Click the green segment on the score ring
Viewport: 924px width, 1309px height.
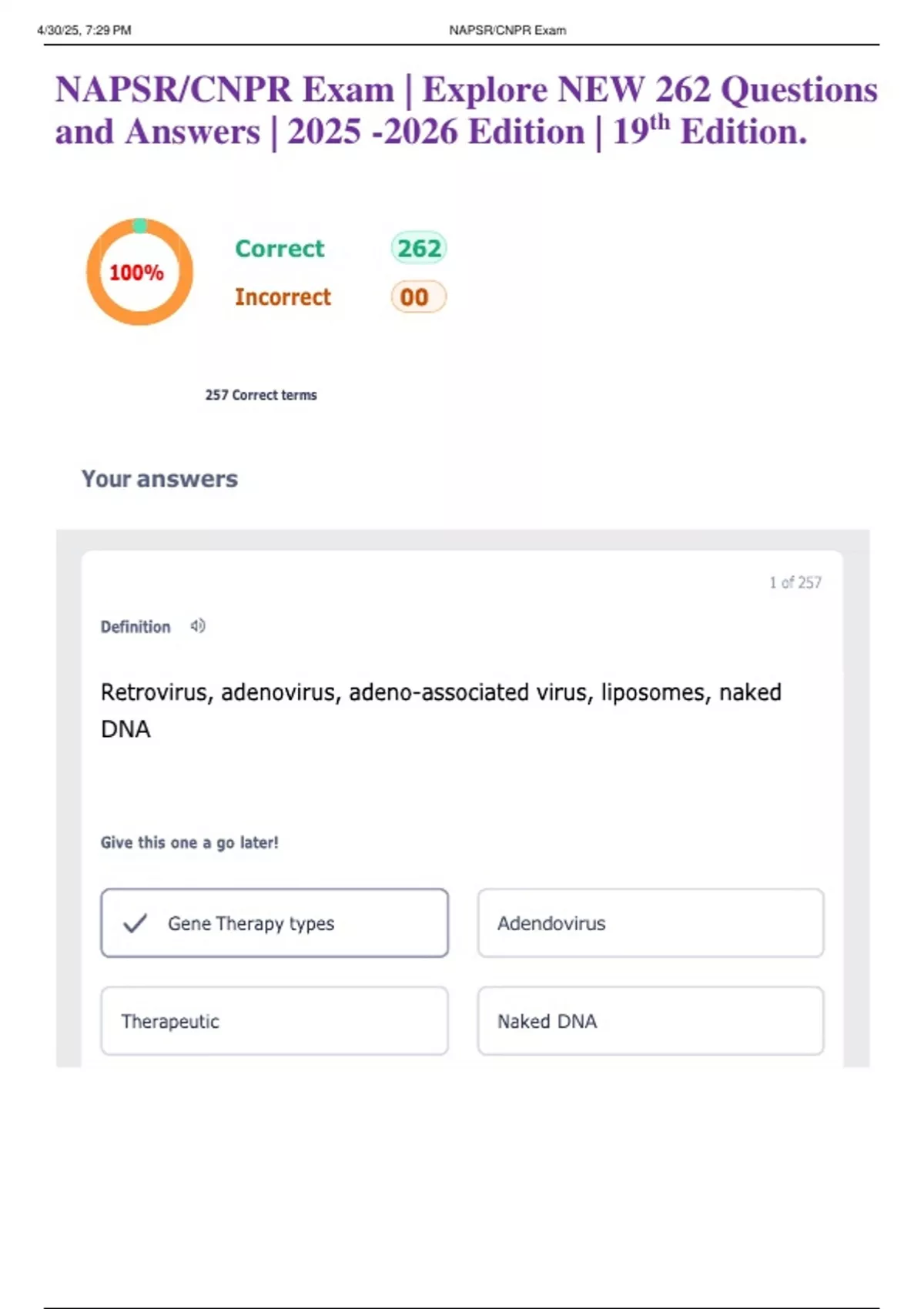pyautogui.click(x=139, y=225)
